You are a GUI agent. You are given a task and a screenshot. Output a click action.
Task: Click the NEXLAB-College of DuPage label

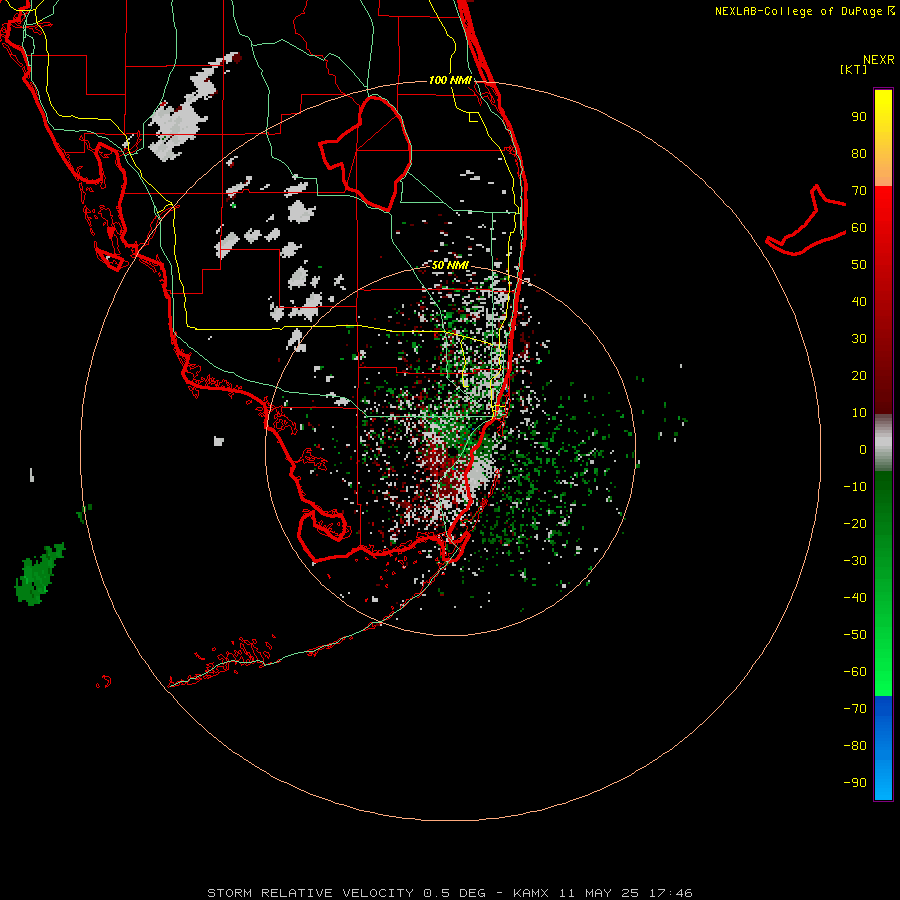point(801,11)
